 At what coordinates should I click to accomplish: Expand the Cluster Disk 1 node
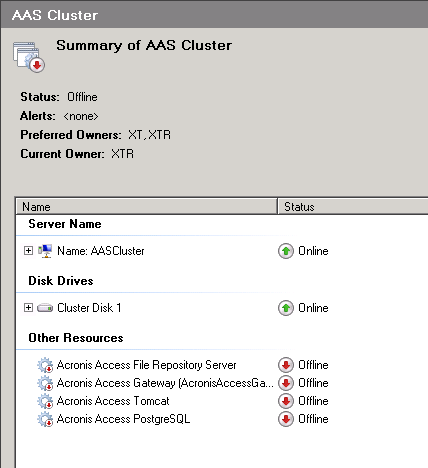pos(29,308)
